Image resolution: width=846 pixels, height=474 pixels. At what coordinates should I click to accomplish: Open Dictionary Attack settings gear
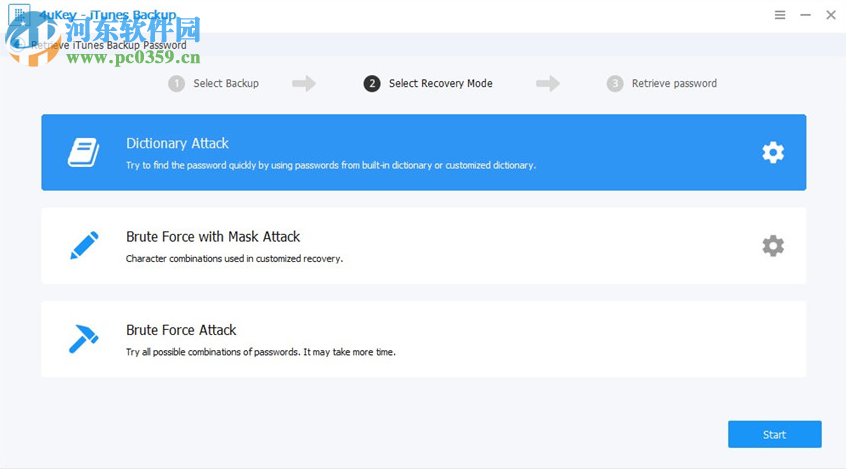click(773, 153)
